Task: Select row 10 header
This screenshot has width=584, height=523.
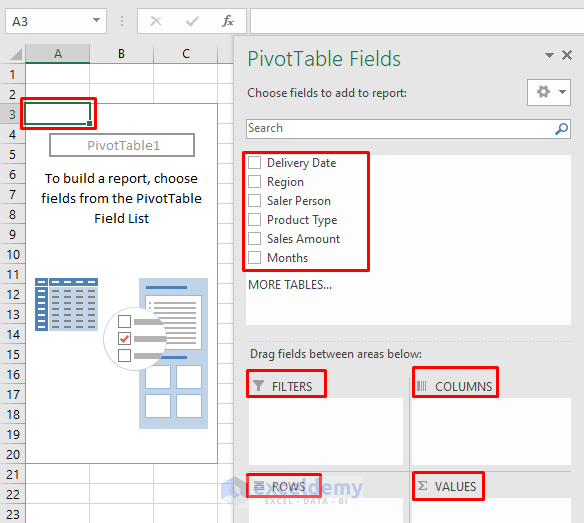Action: coord(12,254)
